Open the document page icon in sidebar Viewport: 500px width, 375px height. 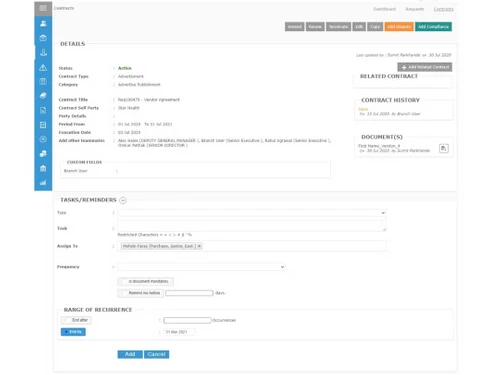(43, 110)
